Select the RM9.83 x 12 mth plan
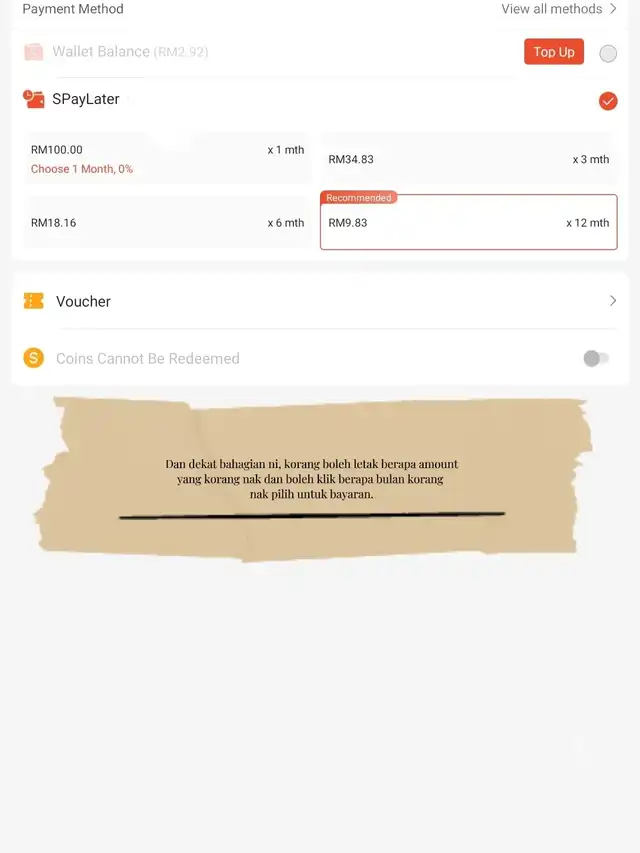 (469, 222)
